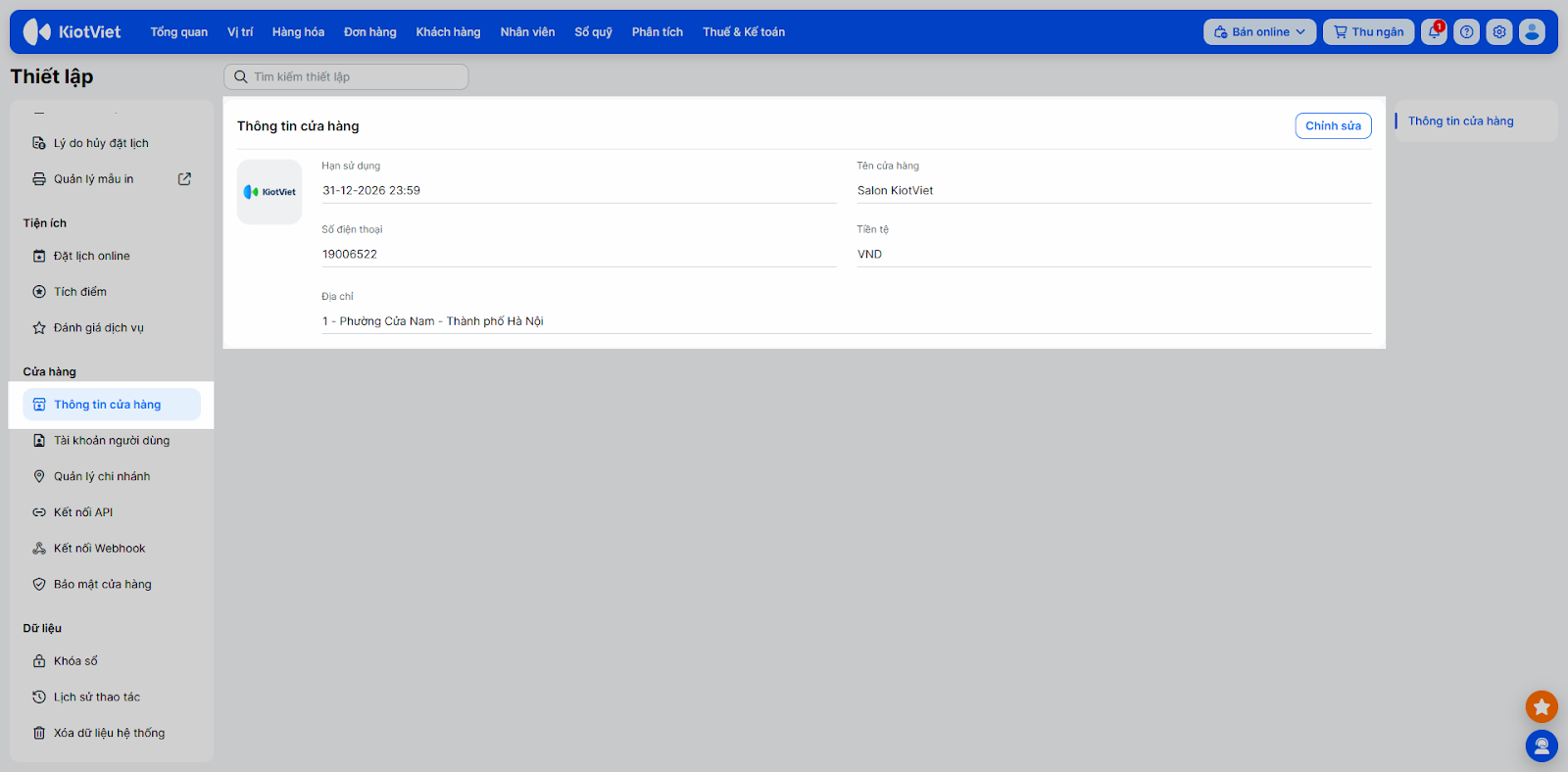The image size is (1568, 772).
Task: Select Lịch sử thao tác in sidebar
Action: [112, 698]
